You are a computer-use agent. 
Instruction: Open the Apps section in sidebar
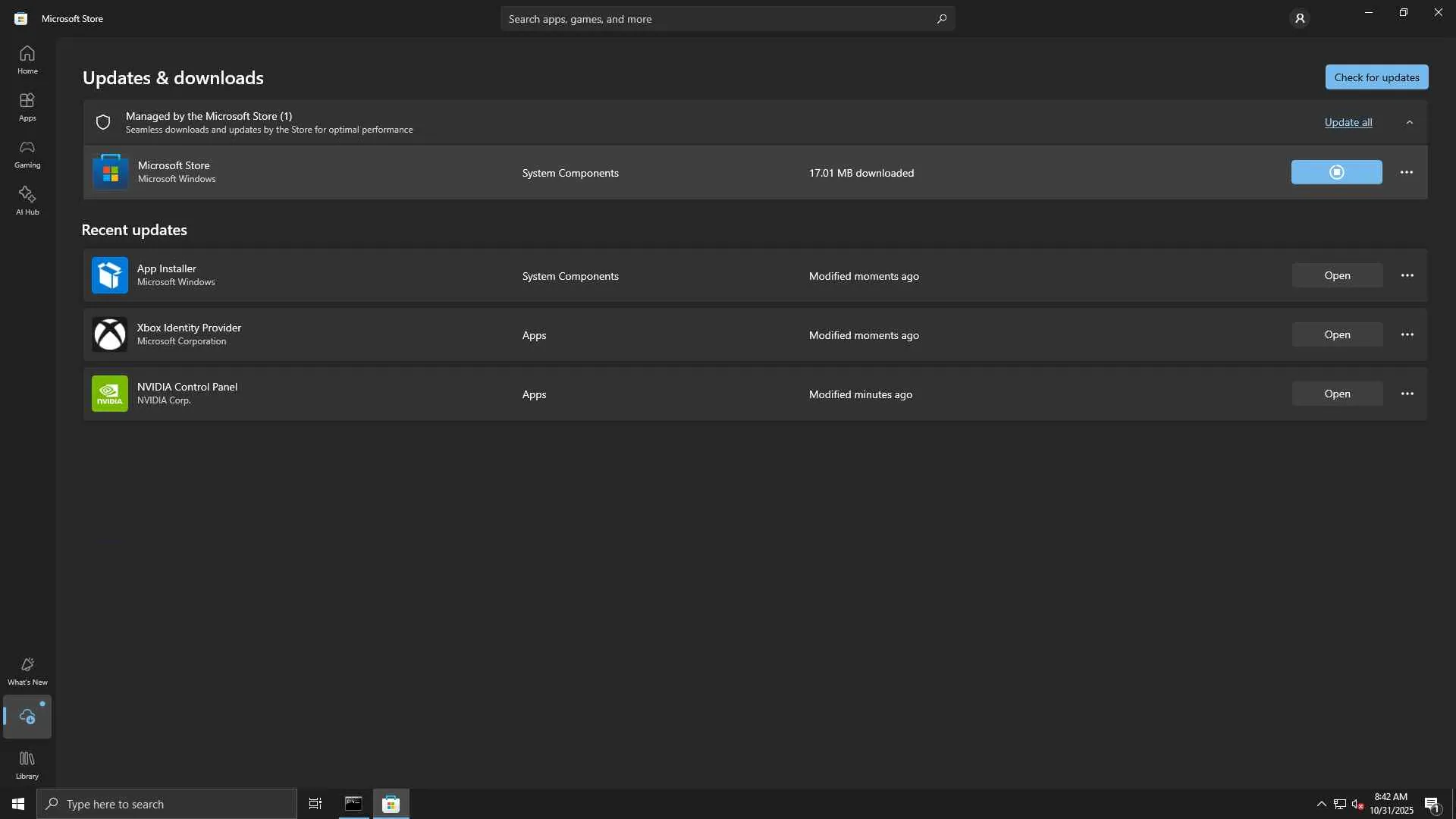click(x=27, y=106)
